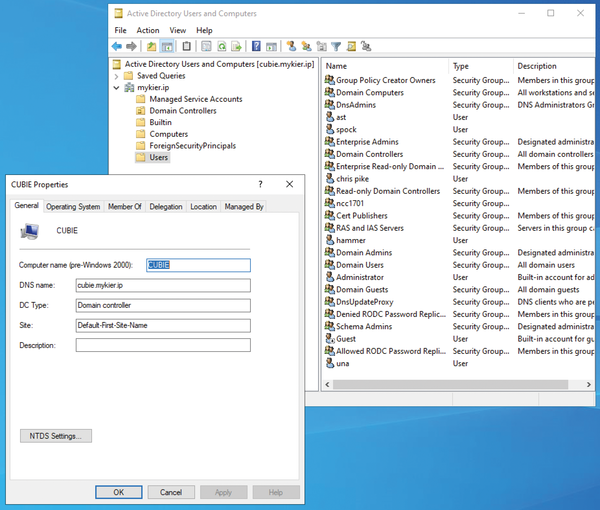This screenshot has height=510, width=600.
Task: Click the Properties toolbar icon
Action: (x=206, y=47)
